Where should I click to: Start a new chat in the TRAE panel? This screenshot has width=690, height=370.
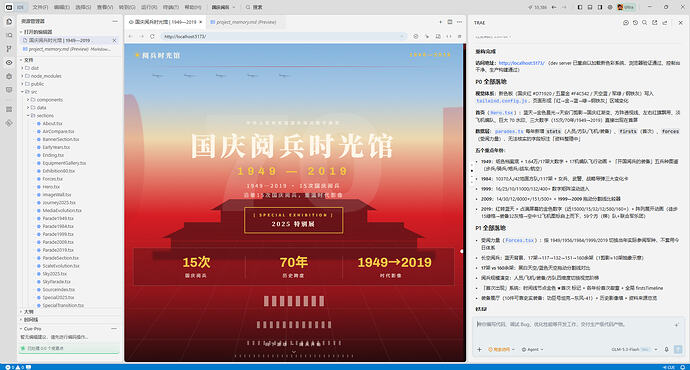(626, 22)
